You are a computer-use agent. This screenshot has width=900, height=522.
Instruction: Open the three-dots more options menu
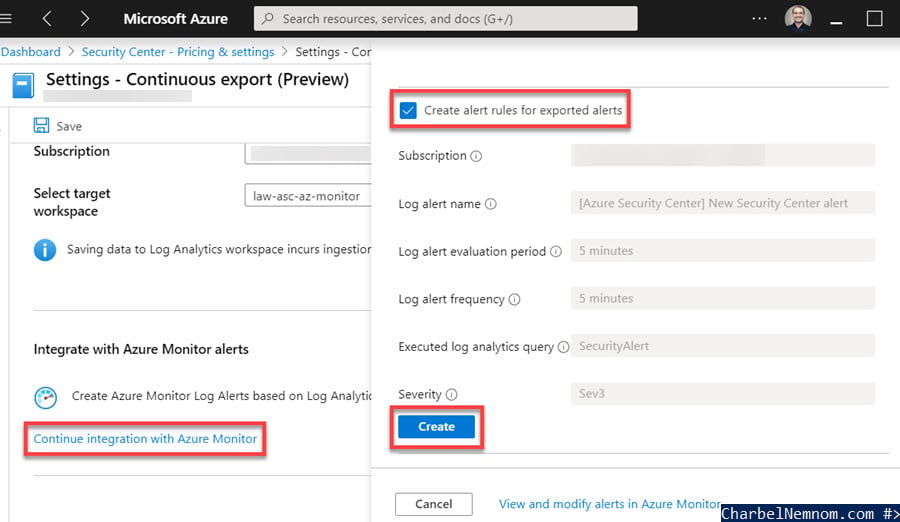(x=759, y=18)
